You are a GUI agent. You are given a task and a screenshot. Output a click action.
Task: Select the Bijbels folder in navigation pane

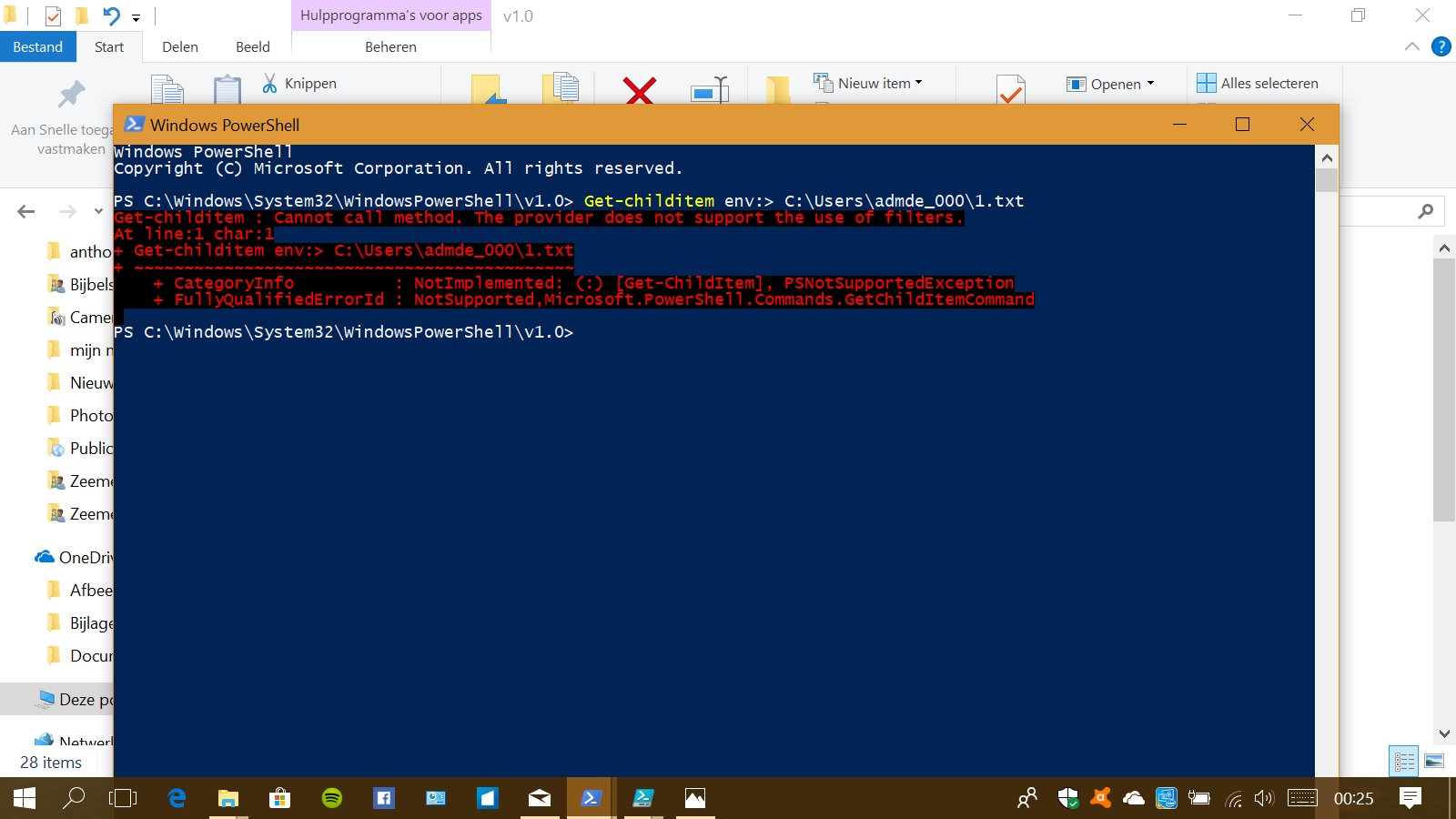80,284
